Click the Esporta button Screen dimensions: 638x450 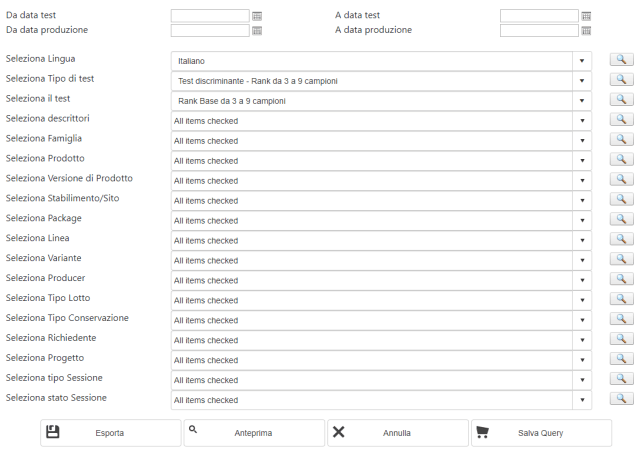tap(110, 433)
